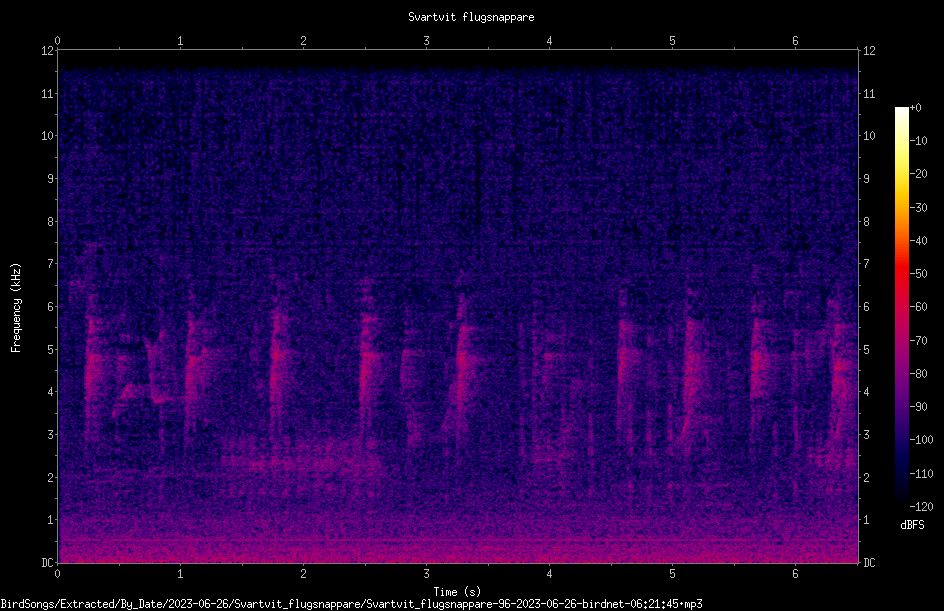Click the '-60' value on the color scale
Viewport: 944px width, 611px height.
(919, 307)
